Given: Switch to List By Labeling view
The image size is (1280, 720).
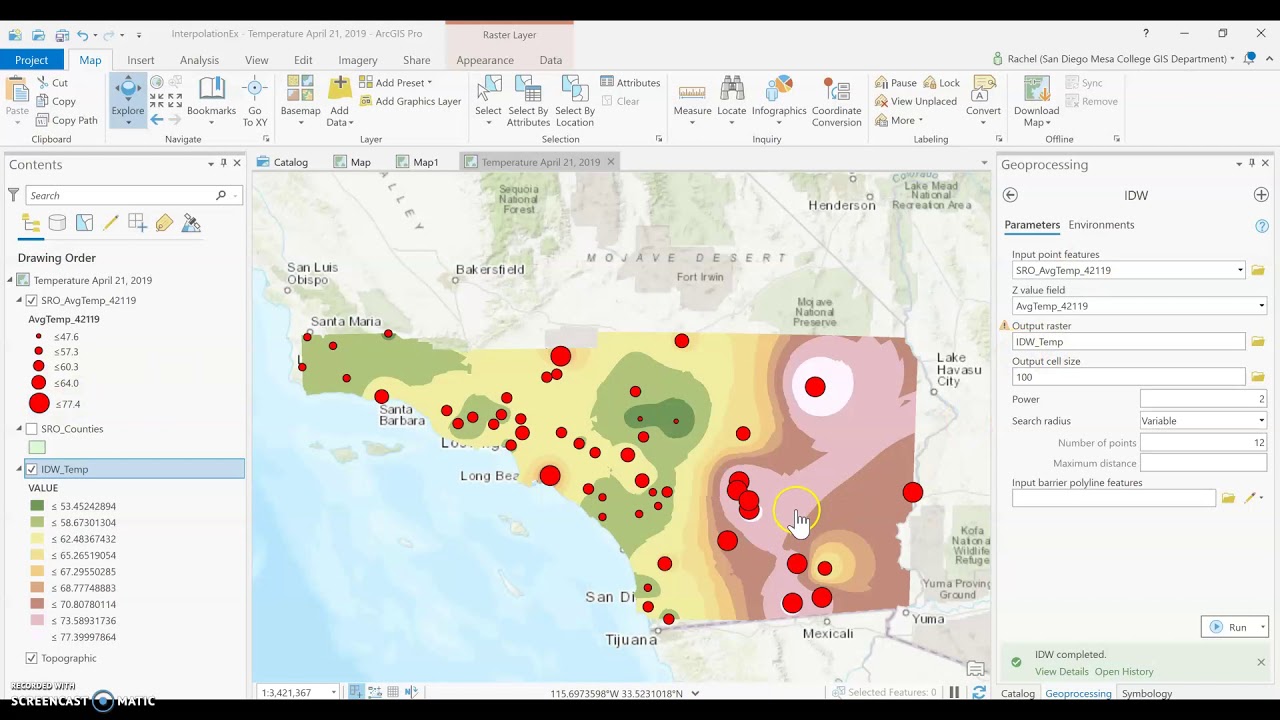Looking at the screenshot, I should click(x=164, y=224).
